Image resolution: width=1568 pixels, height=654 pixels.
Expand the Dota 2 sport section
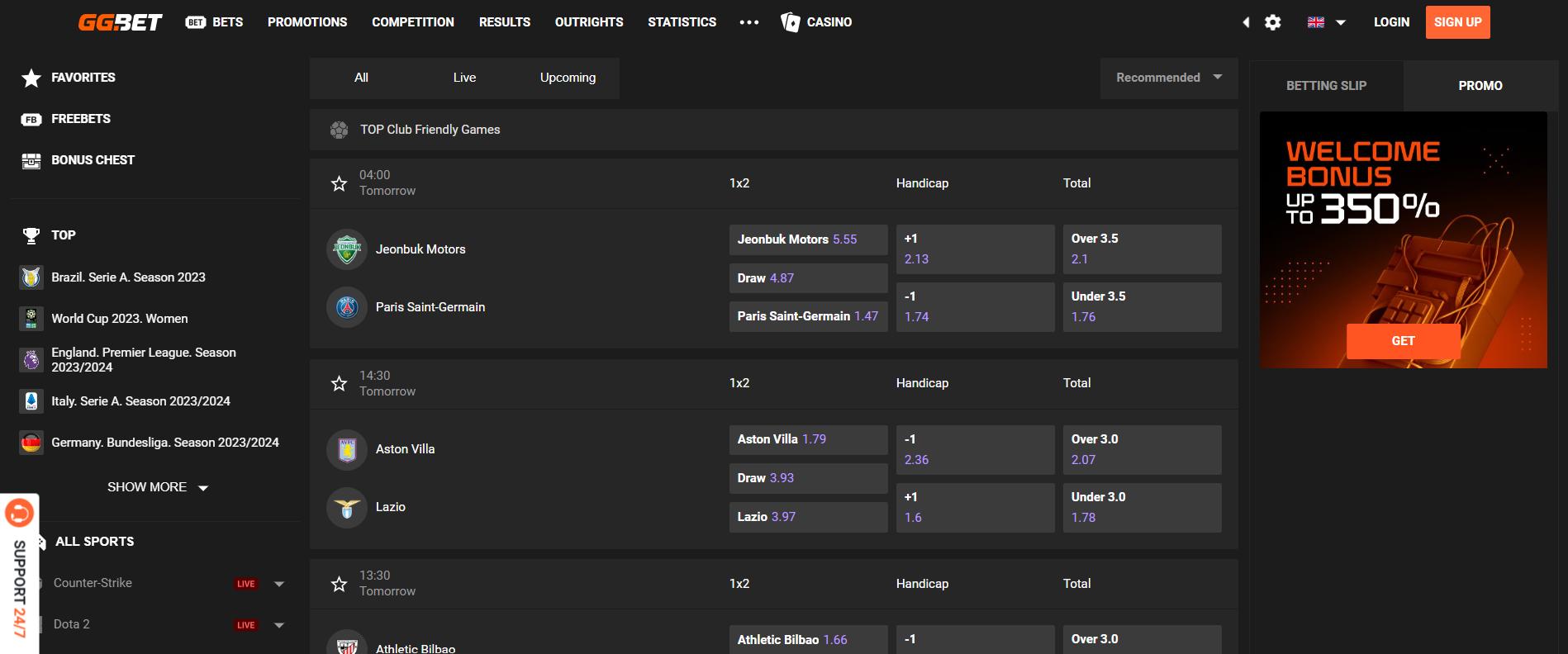pos(279,625)
